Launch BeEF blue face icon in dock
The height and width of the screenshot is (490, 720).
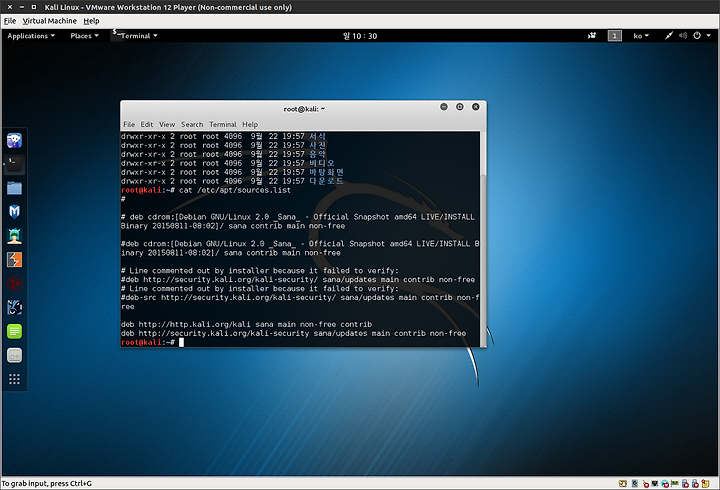14,307
